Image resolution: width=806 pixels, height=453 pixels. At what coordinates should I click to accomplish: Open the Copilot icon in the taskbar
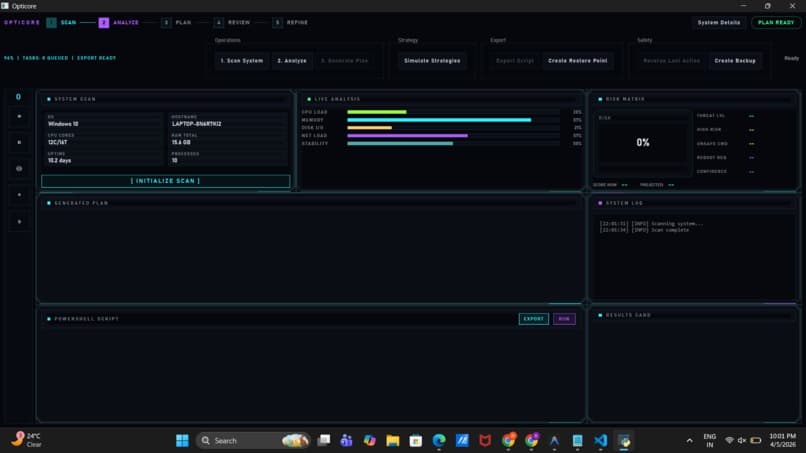pos(370,441)
